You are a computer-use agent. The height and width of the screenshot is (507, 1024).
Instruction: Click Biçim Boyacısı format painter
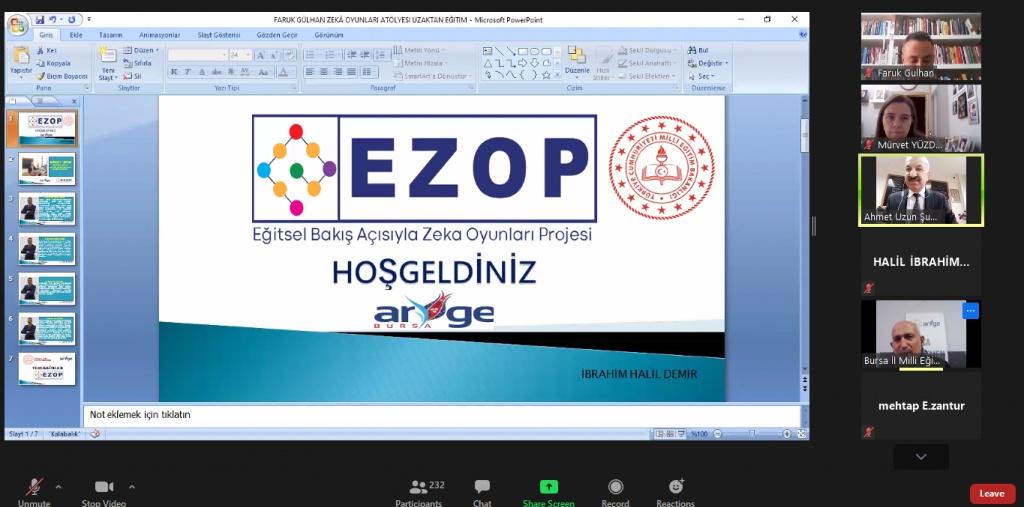coord(62,76)
